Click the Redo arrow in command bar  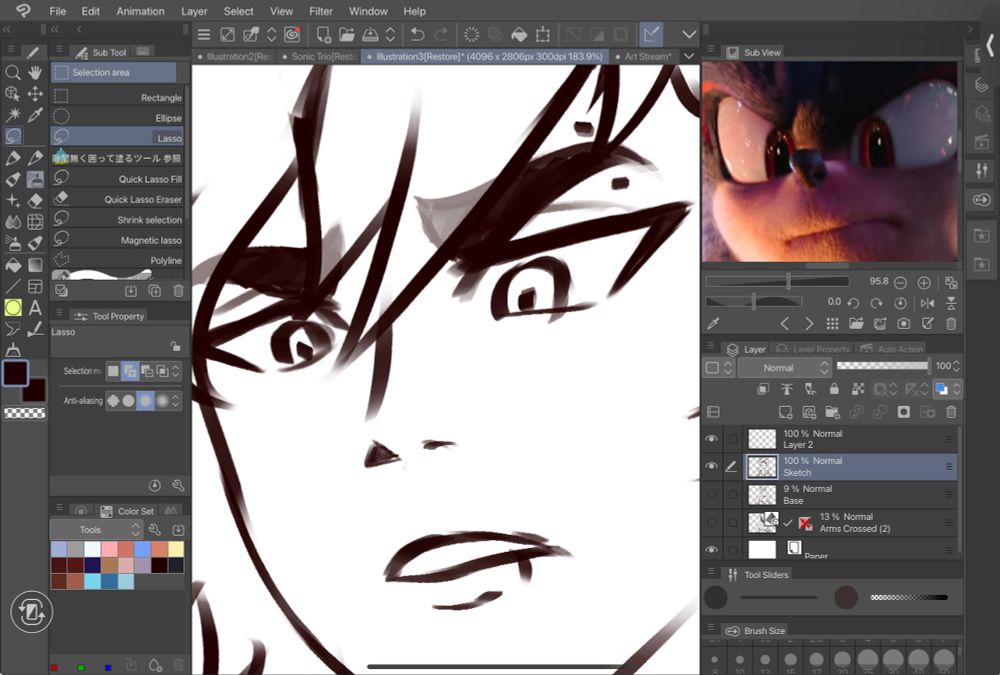(441, 34)
